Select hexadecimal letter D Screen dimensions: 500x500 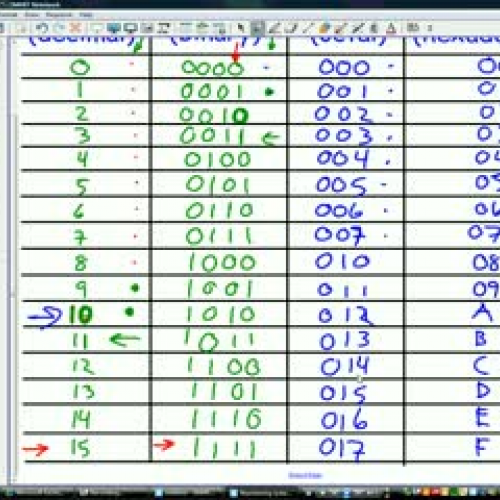pyautogui.click(x=483, y=390)
